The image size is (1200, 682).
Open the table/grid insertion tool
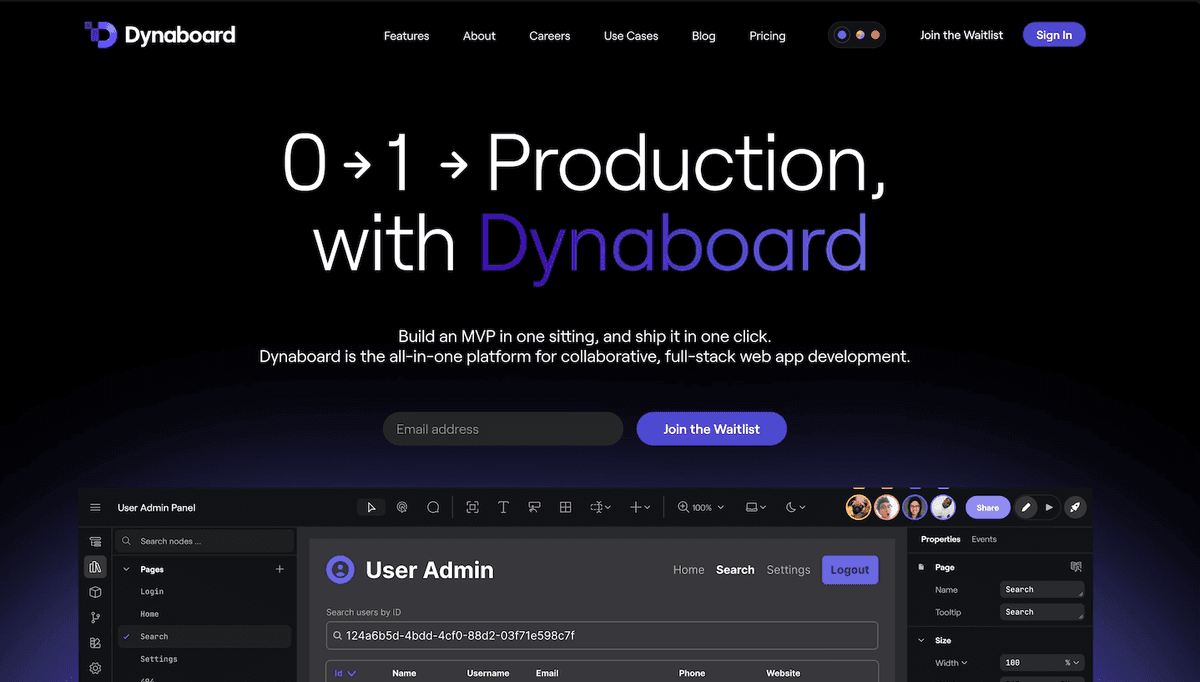tap(565, 507)
